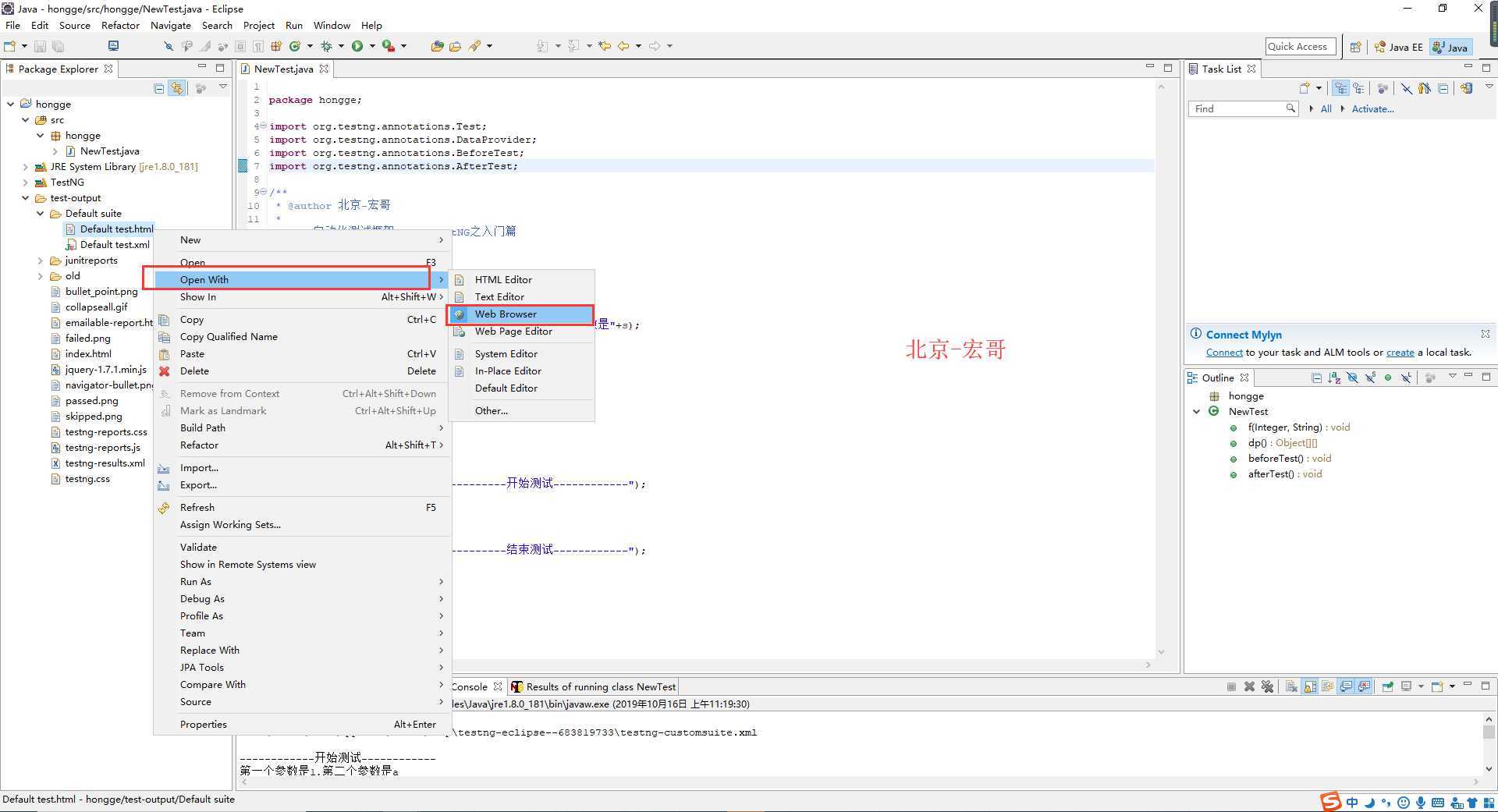Collapse the src folder node
The height and width of the screenshot is (812, 1498).
25,119
